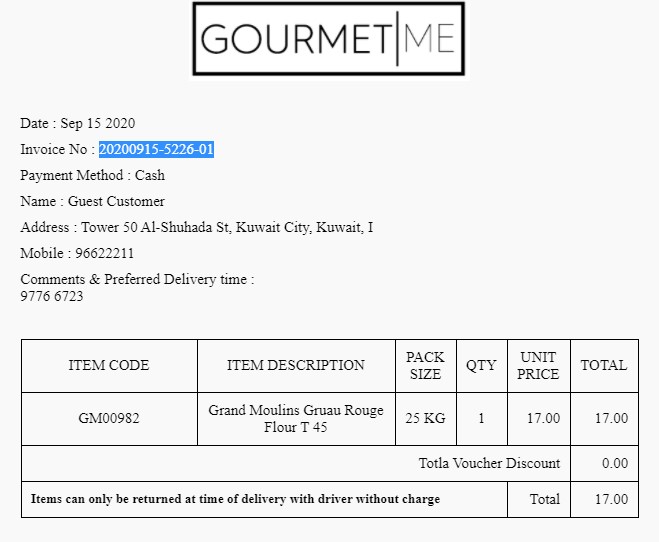Click the voucher discount value 0.00
The width and height of the screenshot is (659, 542).
pos(614,464)
